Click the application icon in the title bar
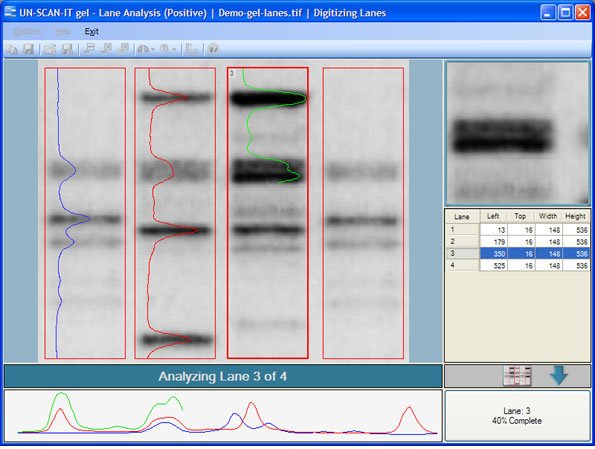 (x=10, y=12)
